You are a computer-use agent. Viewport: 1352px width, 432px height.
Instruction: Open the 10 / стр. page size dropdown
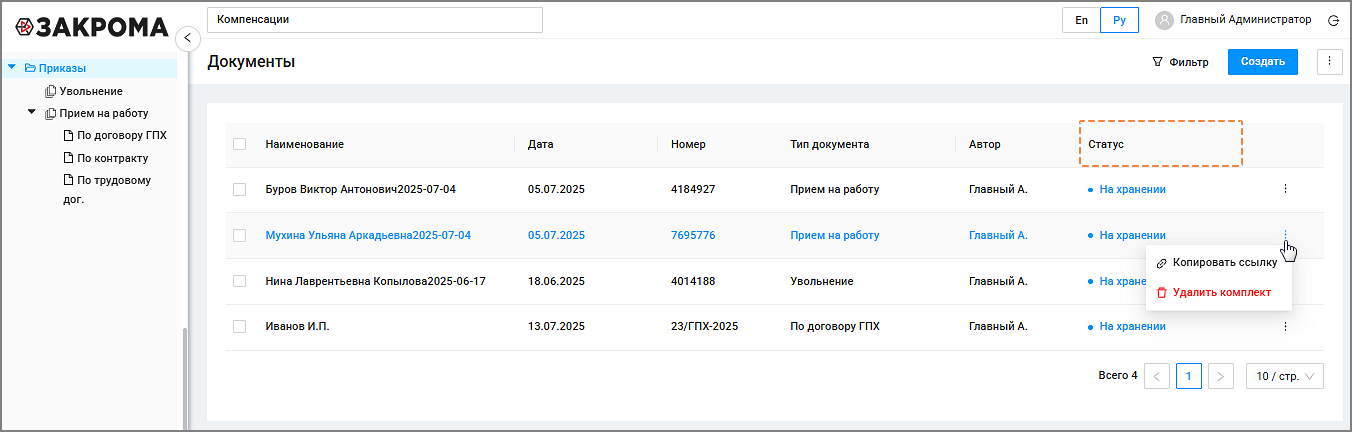pyautogui.click(x=1285, y=376)
